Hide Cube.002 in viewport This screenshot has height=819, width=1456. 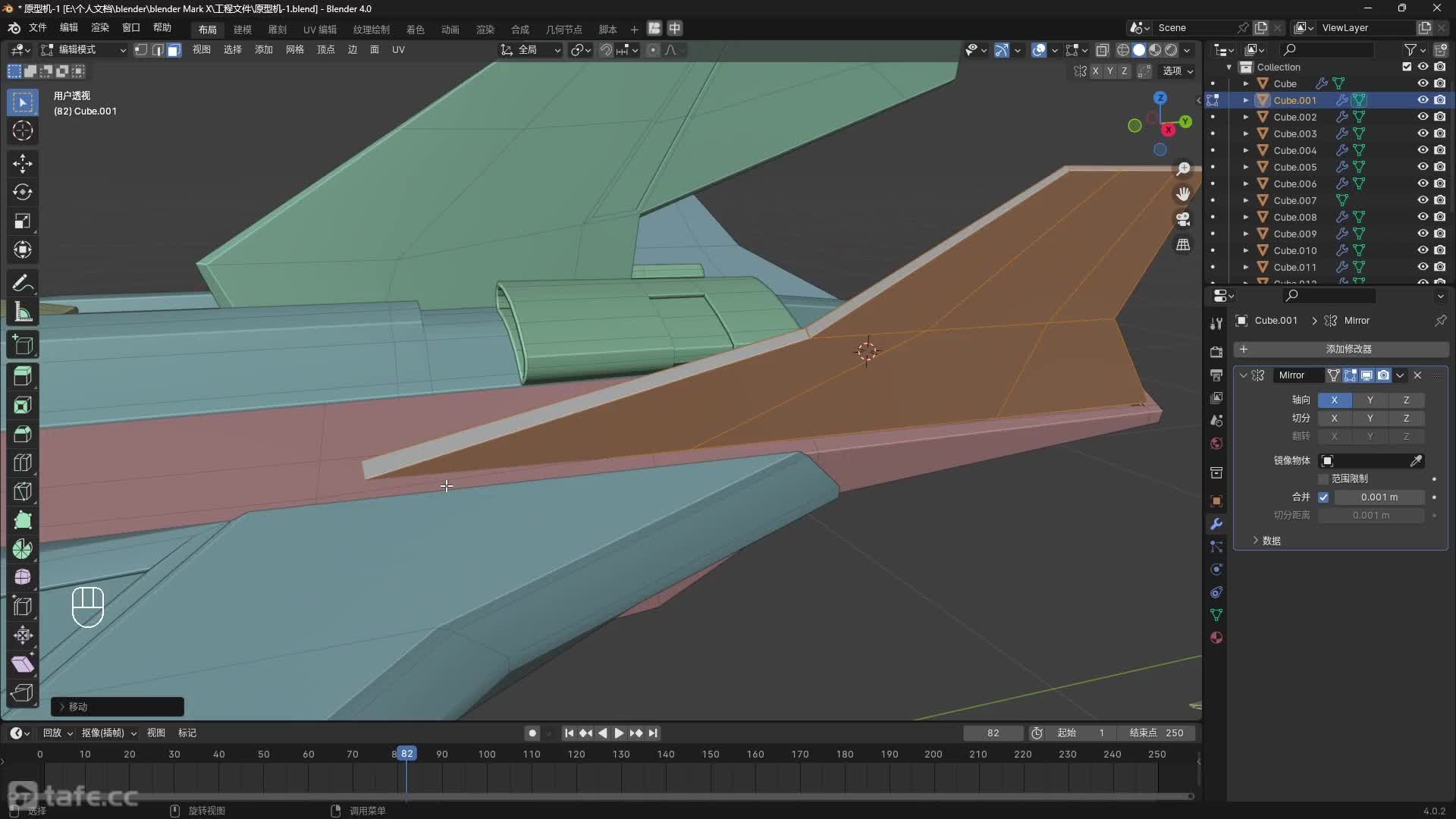(1423, 117)
